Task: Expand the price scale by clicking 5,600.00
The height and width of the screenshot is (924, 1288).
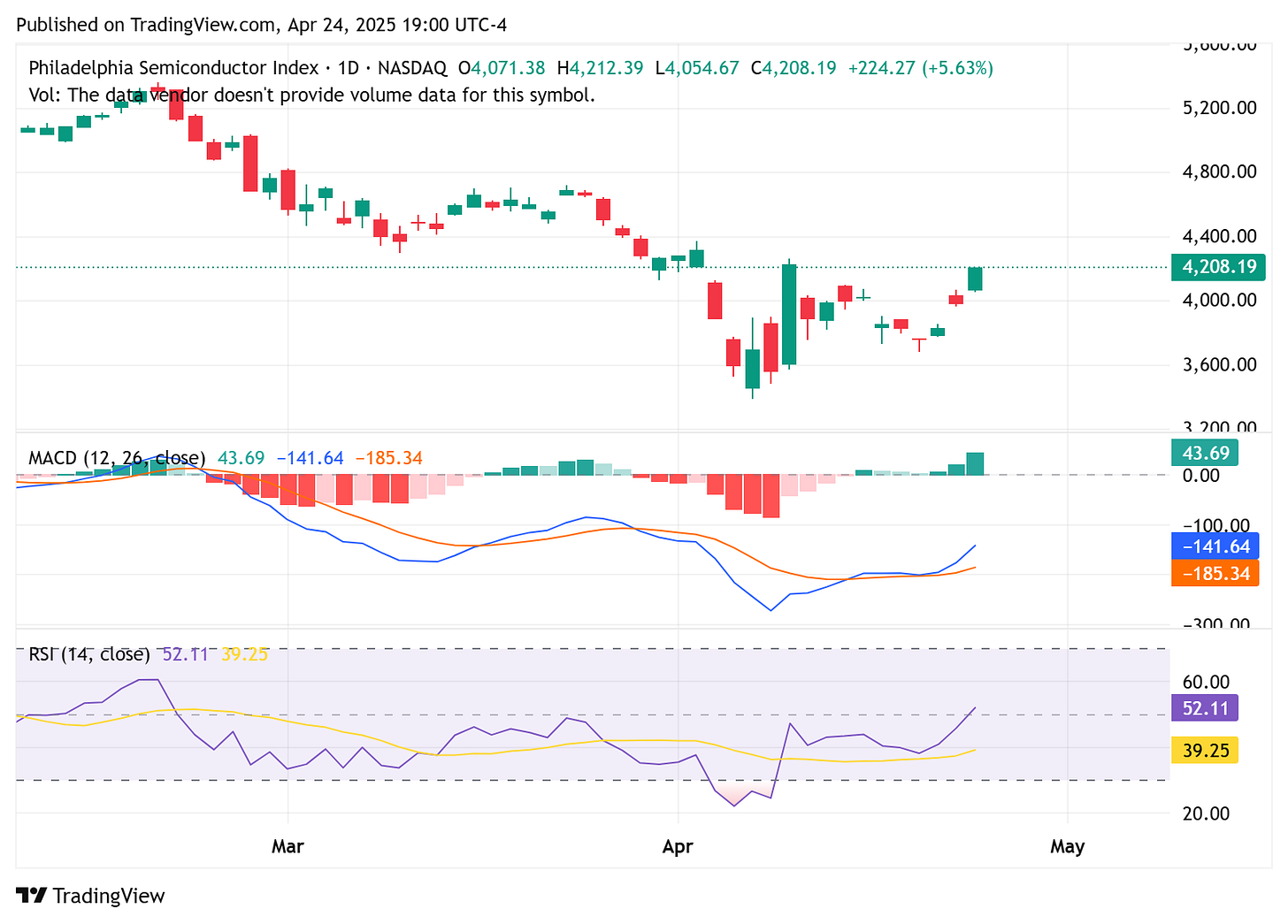Action: (x=1221, y=44)
